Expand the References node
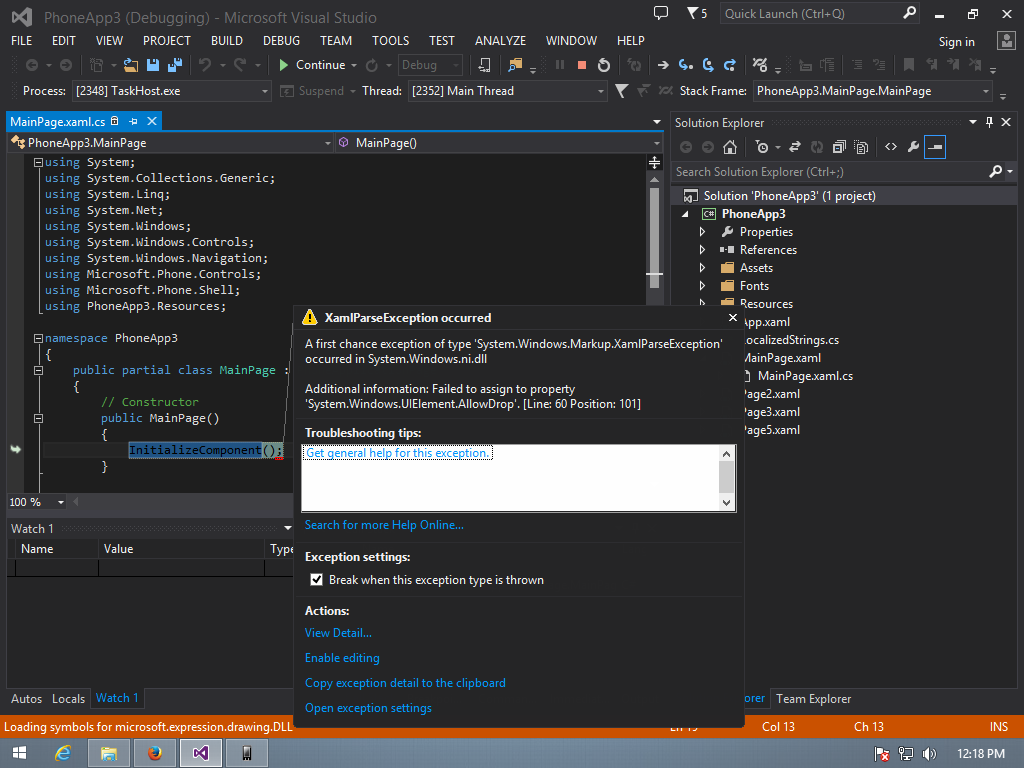This screenshot has height=768, width=1024. [703, 249]
